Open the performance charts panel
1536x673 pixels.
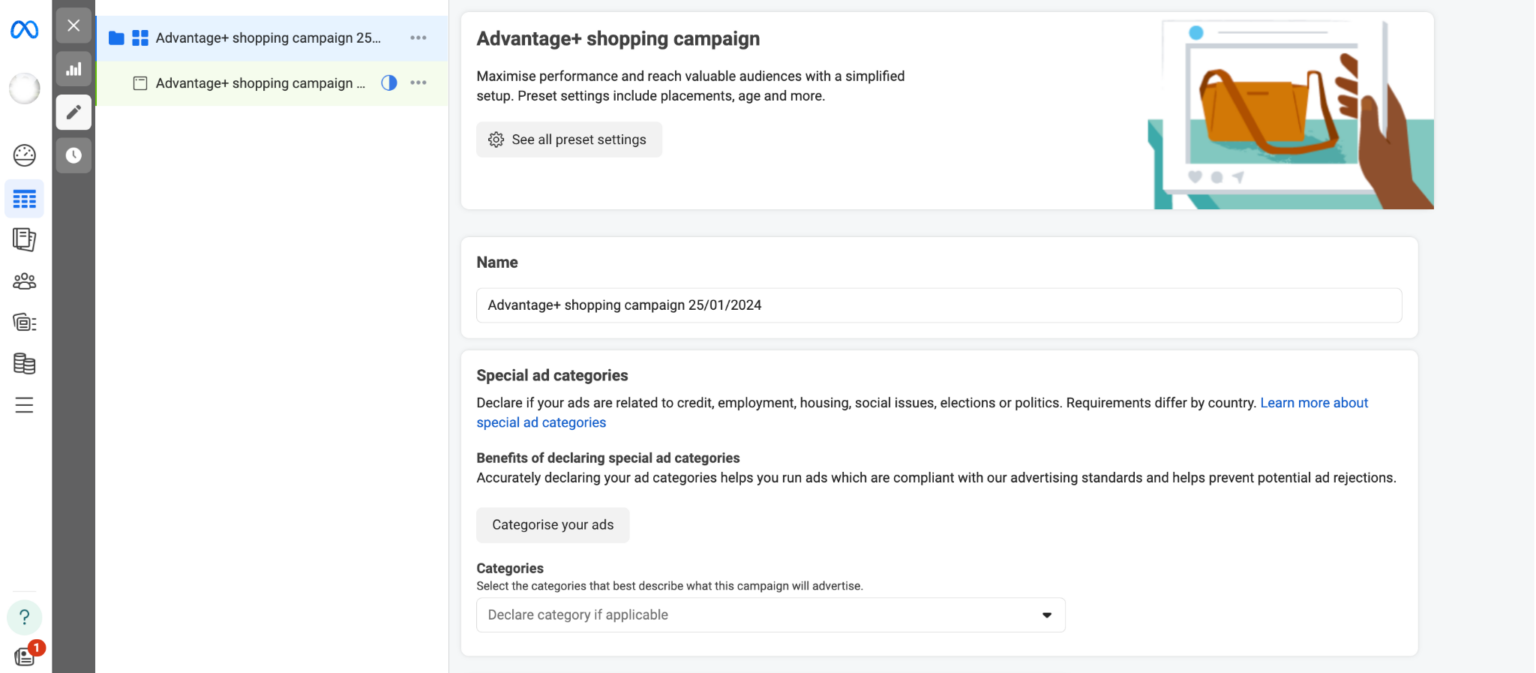[73, 69]
